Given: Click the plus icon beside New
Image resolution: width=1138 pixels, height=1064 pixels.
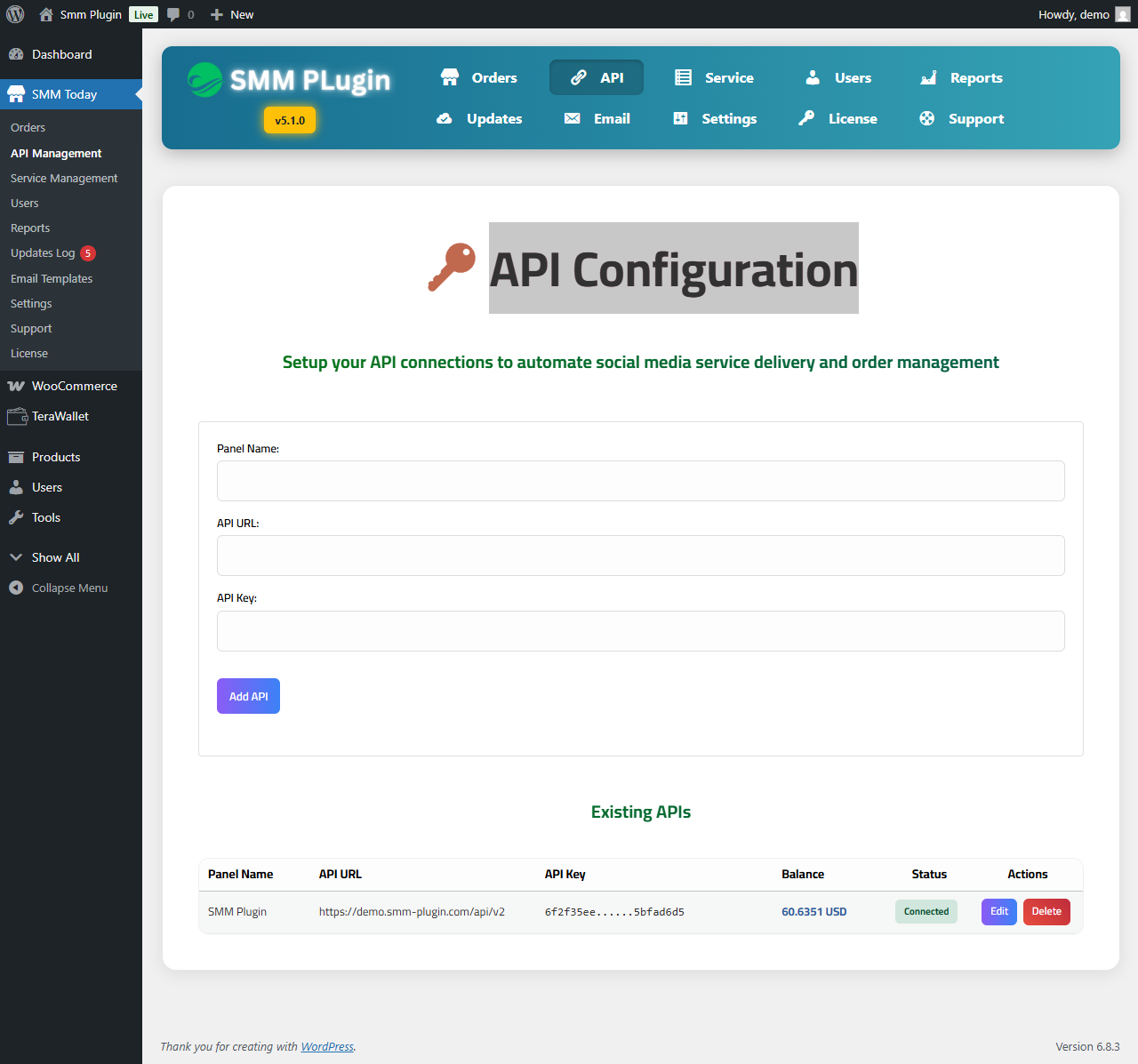Looking at the screenshot, I should (x=217, y=14).
